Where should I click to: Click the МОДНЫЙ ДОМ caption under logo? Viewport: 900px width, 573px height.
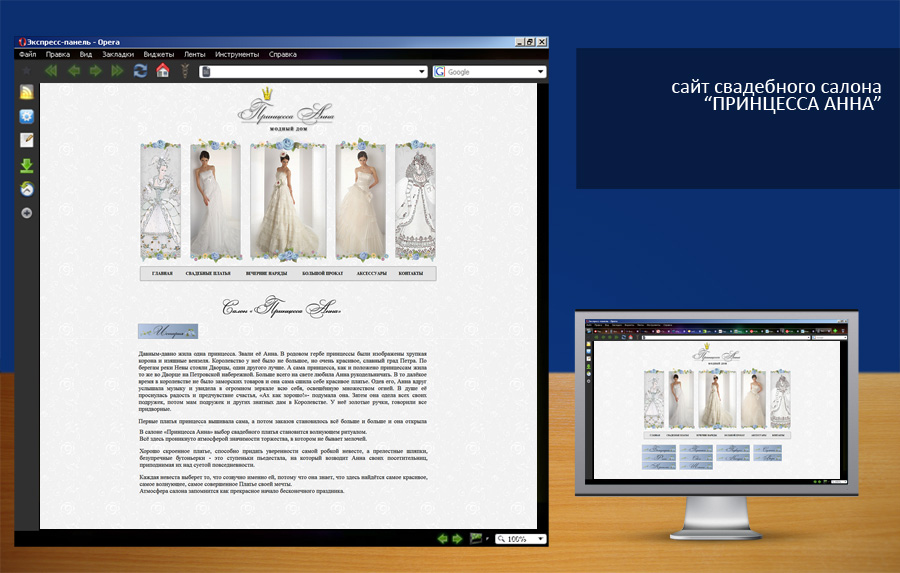(x=289, y=129)
